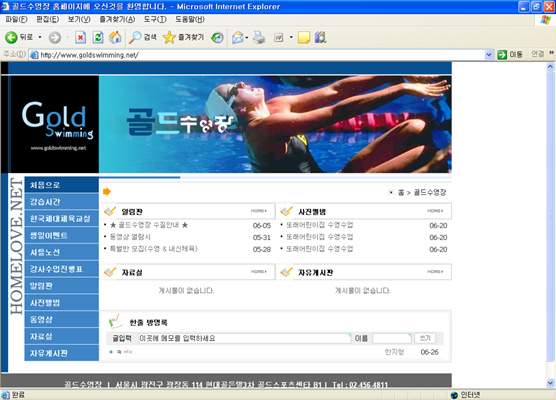Click the 이동 go button label
Screen dimensions: 556x400
(516, 55)
